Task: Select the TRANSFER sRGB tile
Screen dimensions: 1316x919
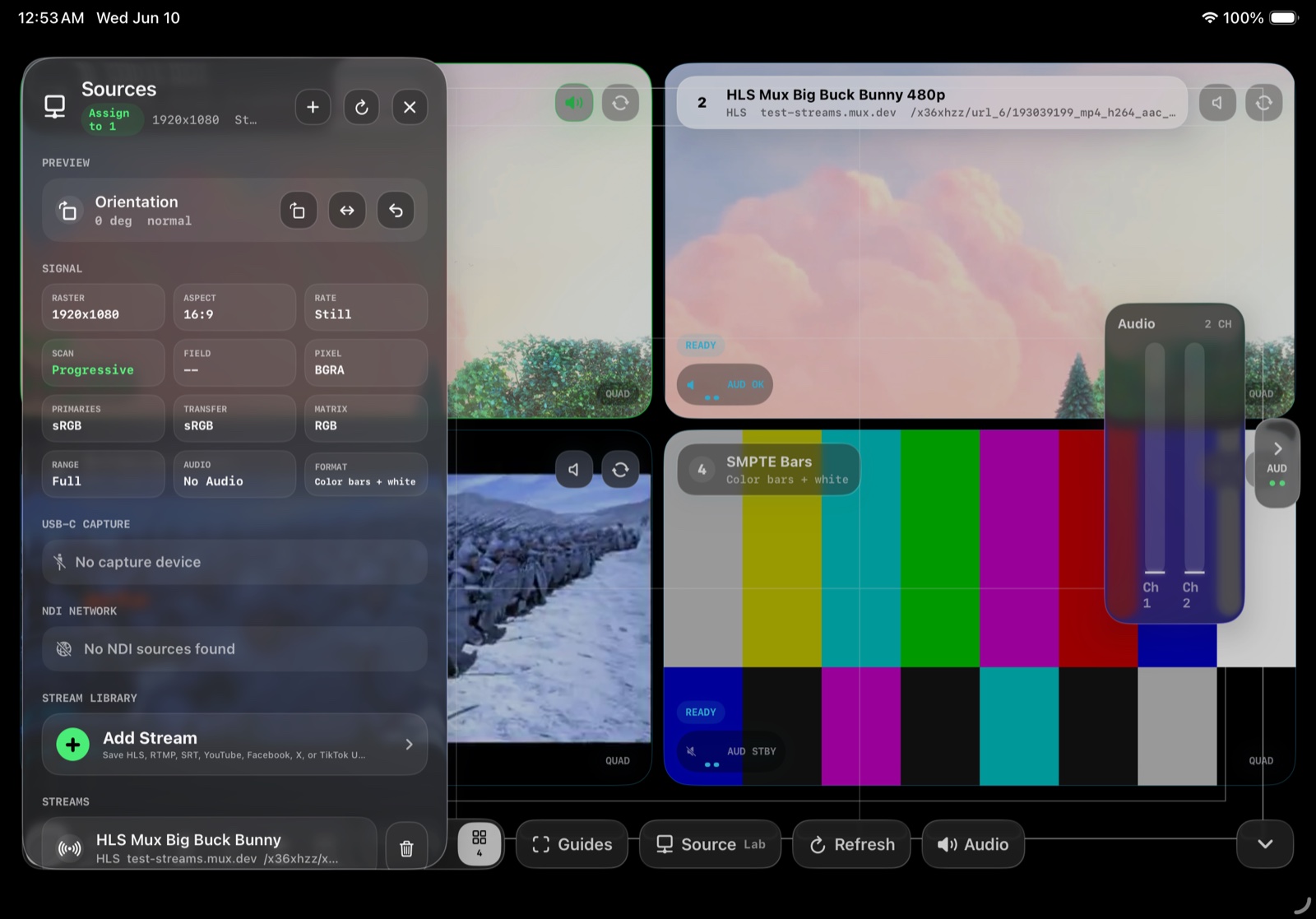Action: [x=234, y=418]
